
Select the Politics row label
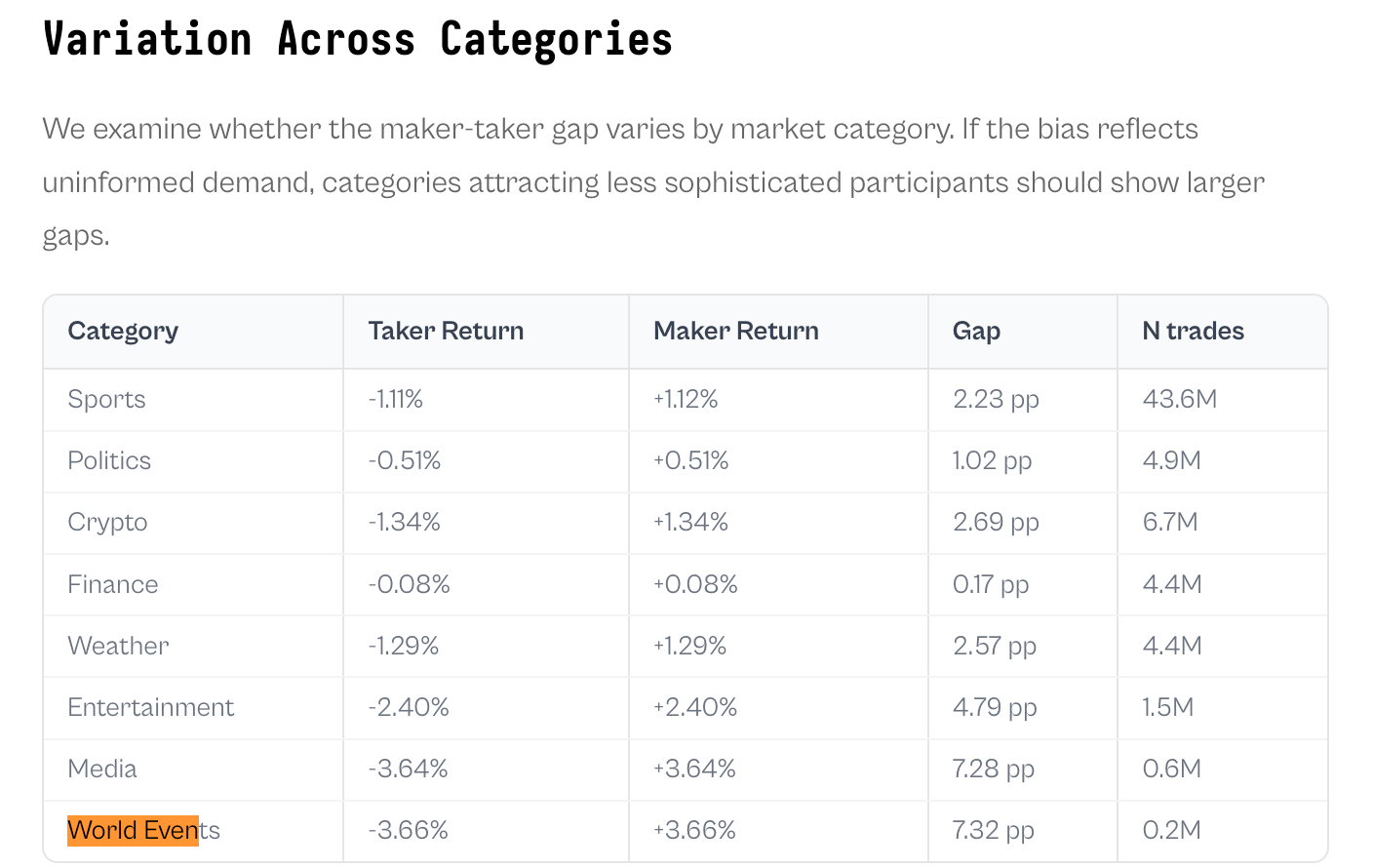(x=109, y=461)
